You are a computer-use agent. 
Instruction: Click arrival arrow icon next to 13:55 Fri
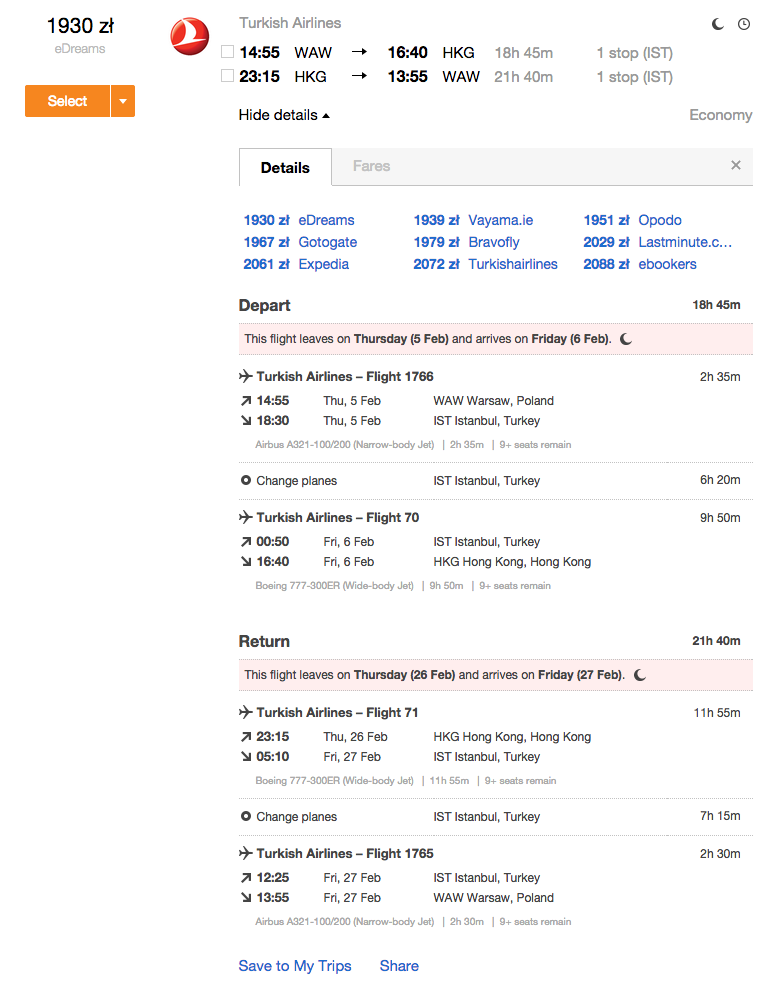click(x=246, y=897)
